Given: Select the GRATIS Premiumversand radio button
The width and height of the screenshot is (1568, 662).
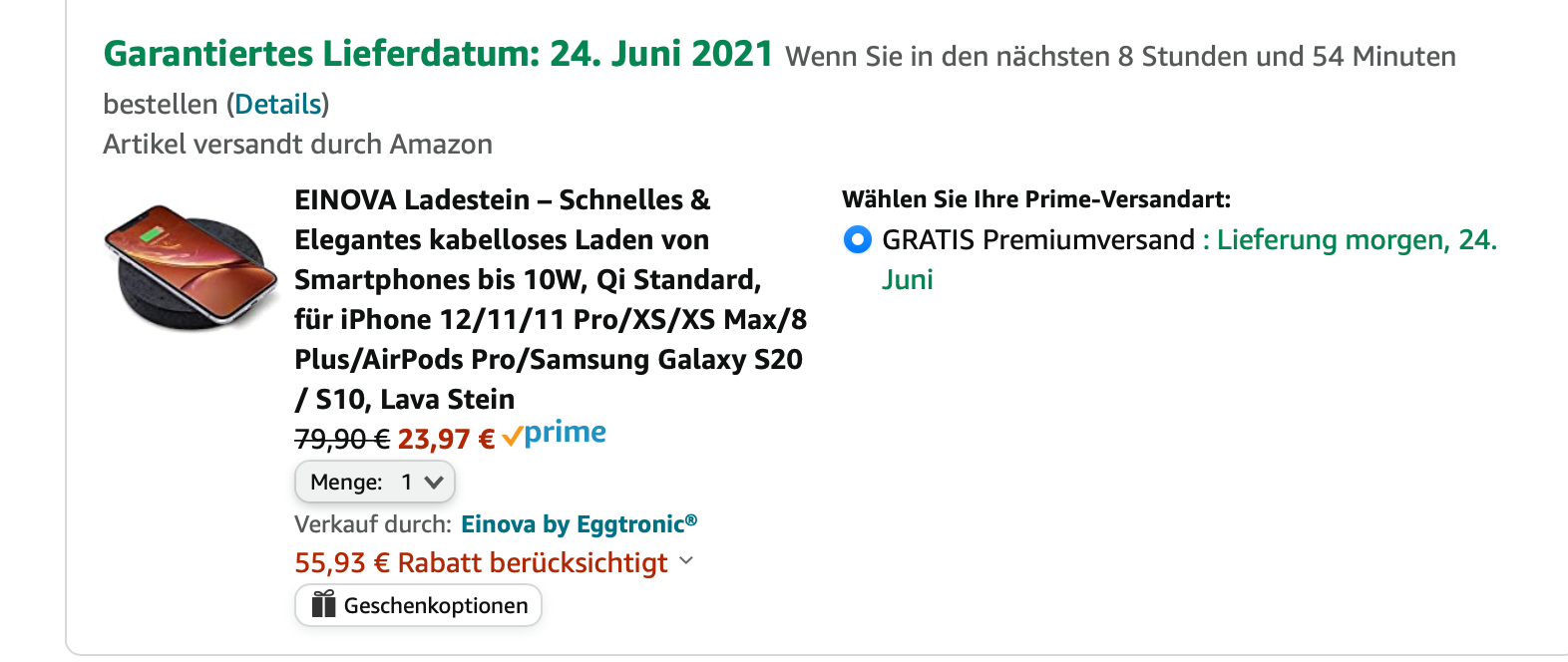Looking at the screenshot, I should pos(857,240).
